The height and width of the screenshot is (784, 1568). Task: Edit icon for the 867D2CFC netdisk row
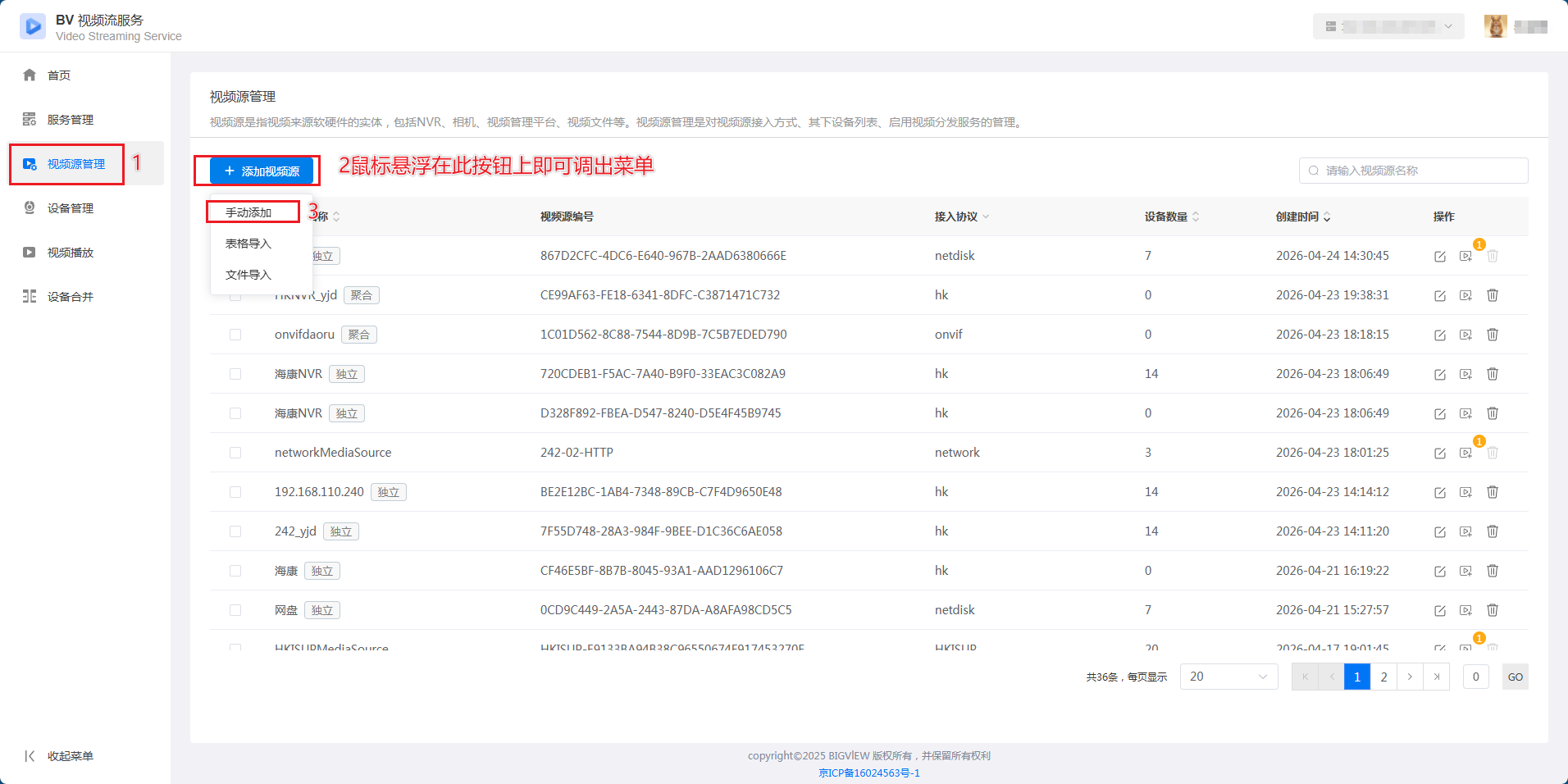coord(1440,256)
